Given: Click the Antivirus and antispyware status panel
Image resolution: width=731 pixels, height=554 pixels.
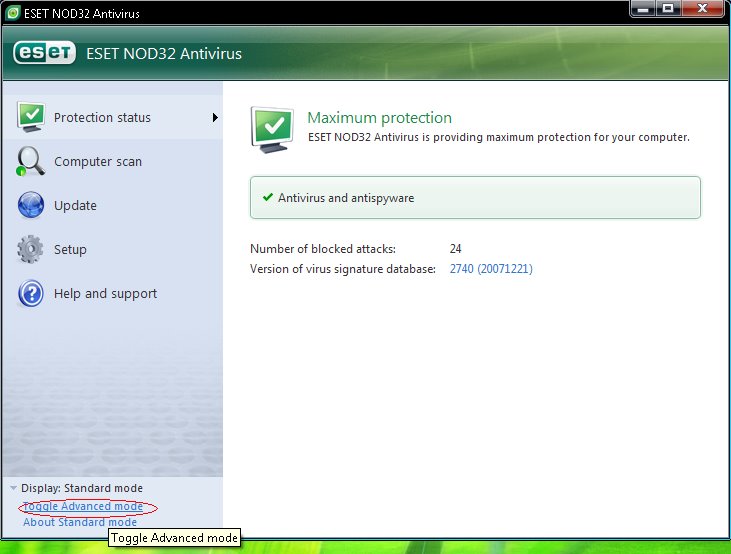Looking at the screenshot, I should pyautogui.click(x=475, y=197).
